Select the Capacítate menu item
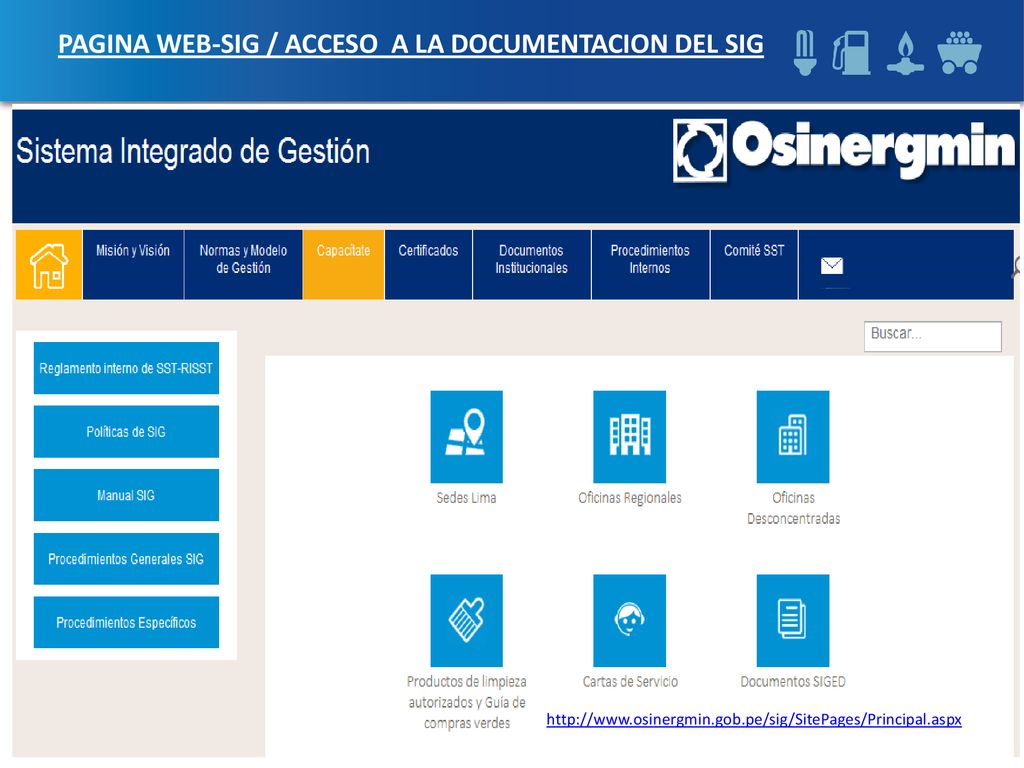This screenshot has height=768, width=1024. (344, 264)
